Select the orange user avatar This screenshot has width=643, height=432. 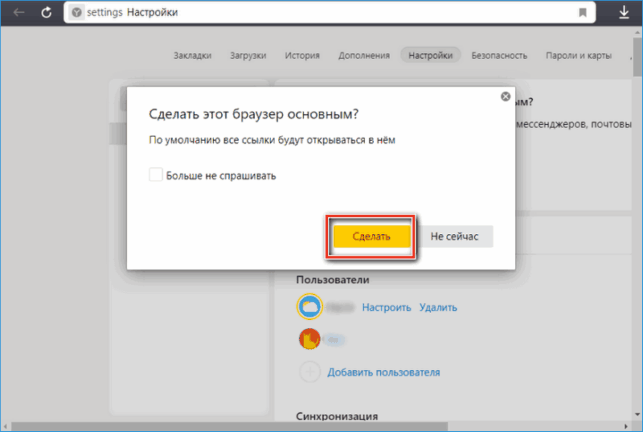pos(310,339)
